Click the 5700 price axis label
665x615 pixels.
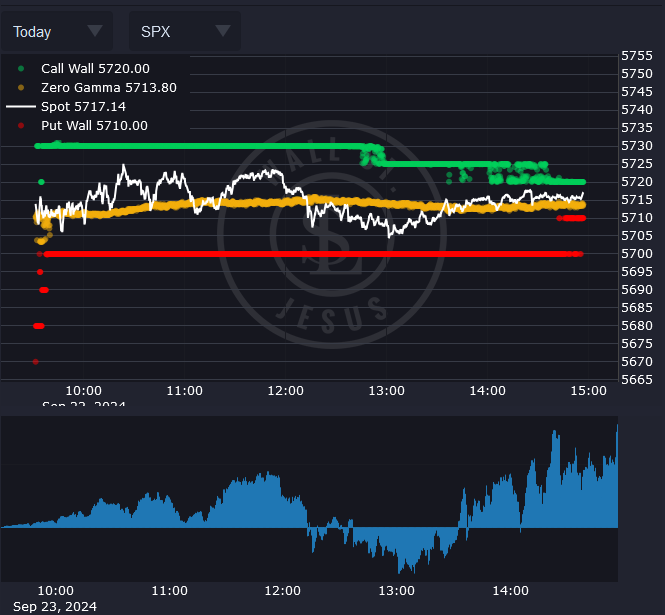point(637,254)
